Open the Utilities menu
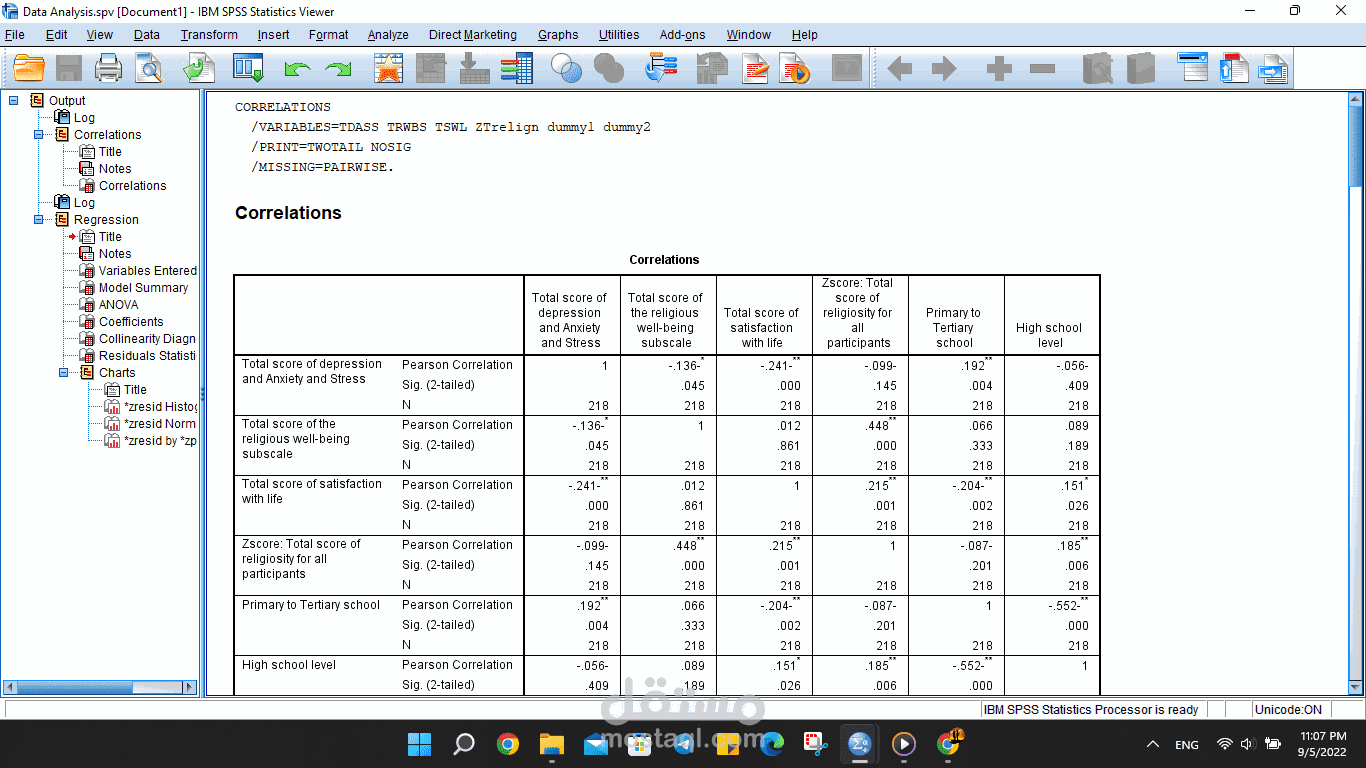The width and height of the screenshot is (1366, 768). [619, 34]
